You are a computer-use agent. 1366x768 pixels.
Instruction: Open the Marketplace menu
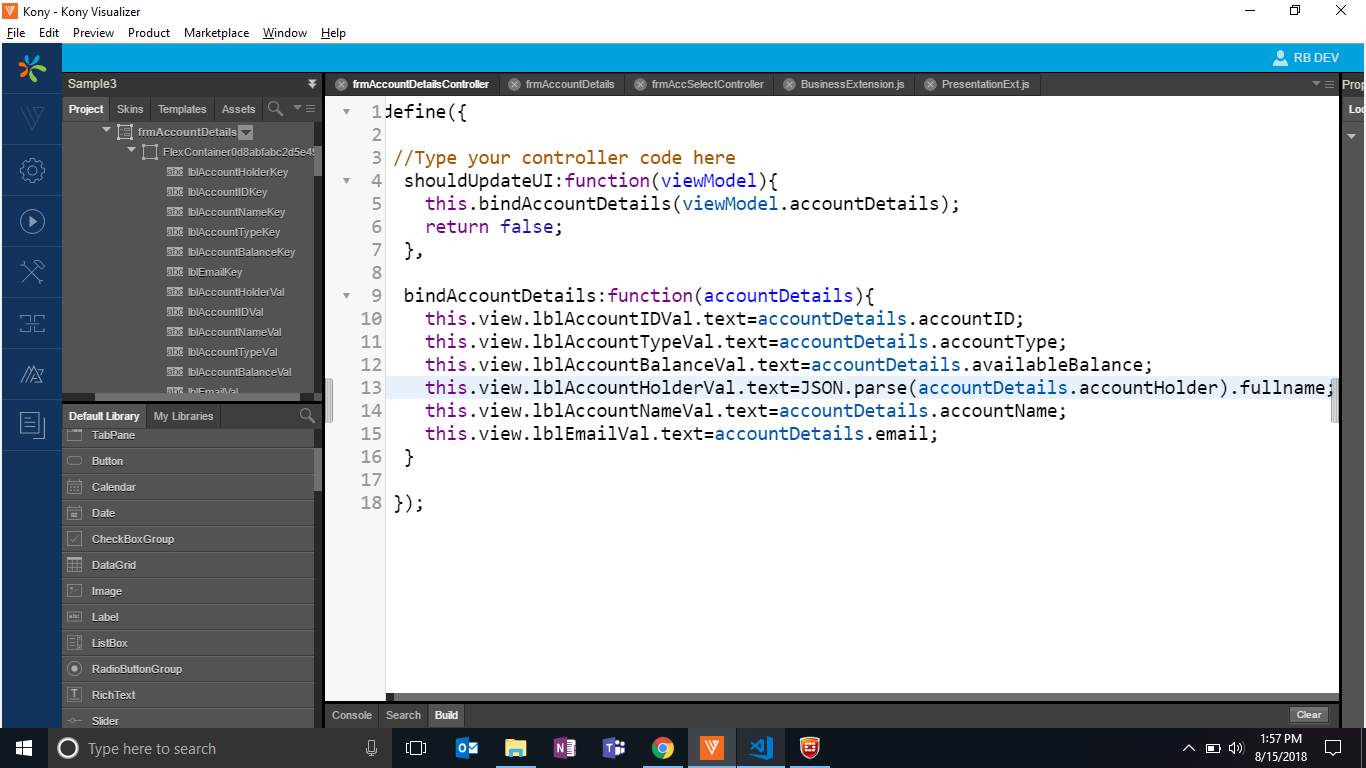click(216, 33)
